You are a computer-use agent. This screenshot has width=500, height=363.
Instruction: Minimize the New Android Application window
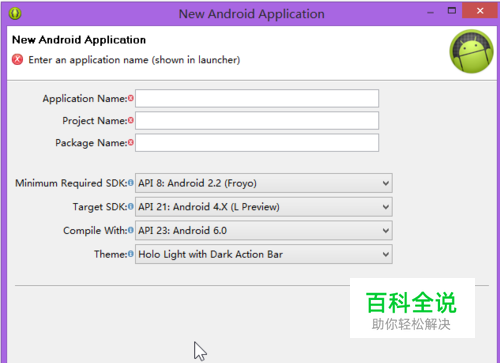[431, 13]
